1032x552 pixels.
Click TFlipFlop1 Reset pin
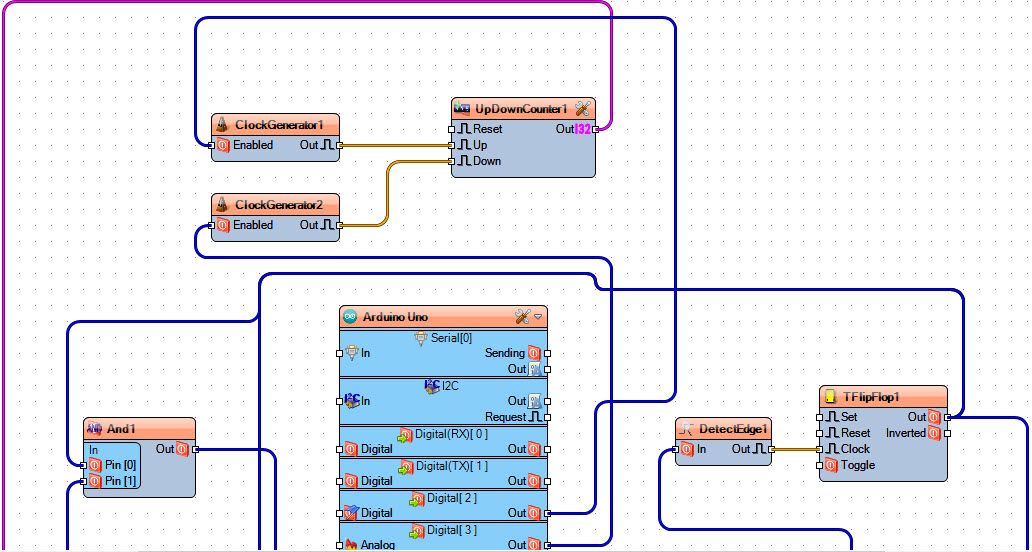(x=819, y=433)
